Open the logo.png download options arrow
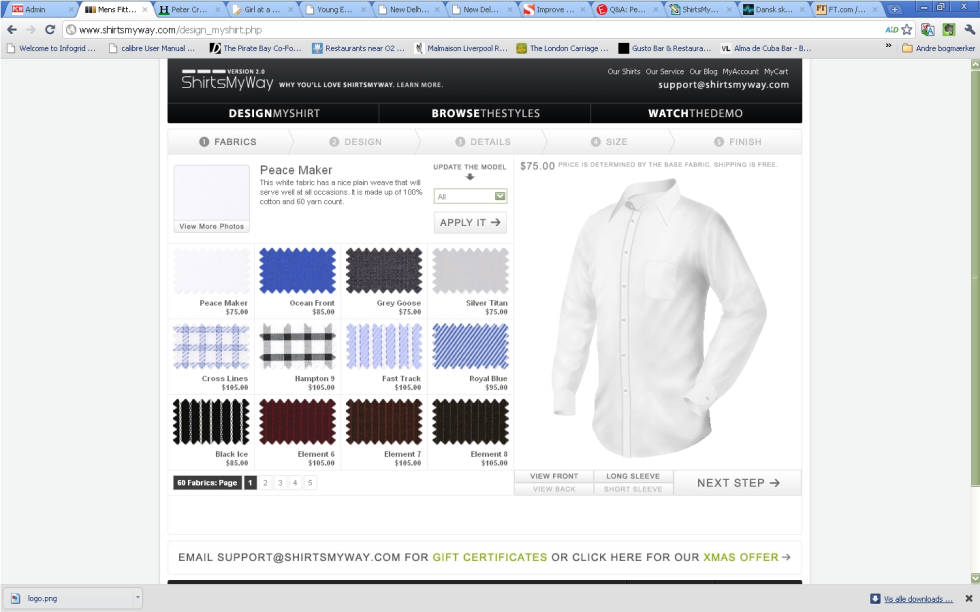The height and width of the screenshot is (612, 980). [137, 598]
